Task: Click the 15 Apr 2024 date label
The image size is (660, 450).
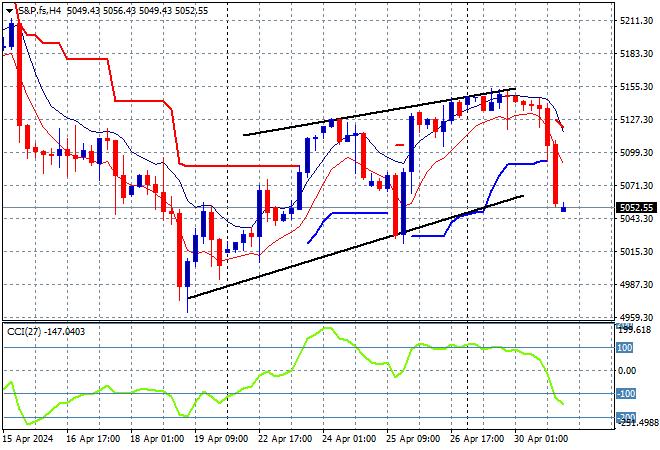Action: coord(28,439)
